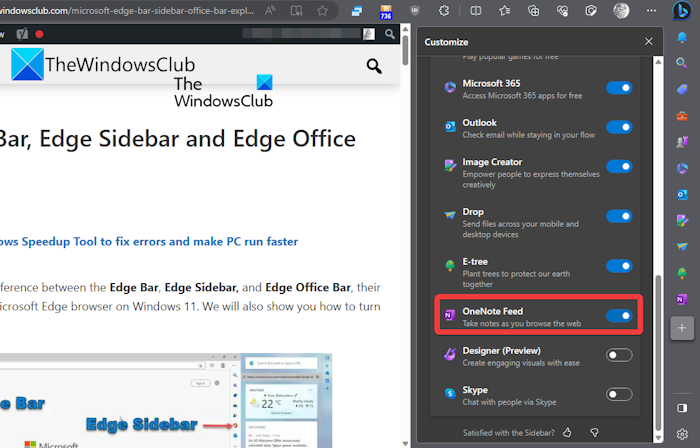700x448 pixels.
Task: Click the centered TheWindowsClub logo image
Action: [x=223, y=92]
